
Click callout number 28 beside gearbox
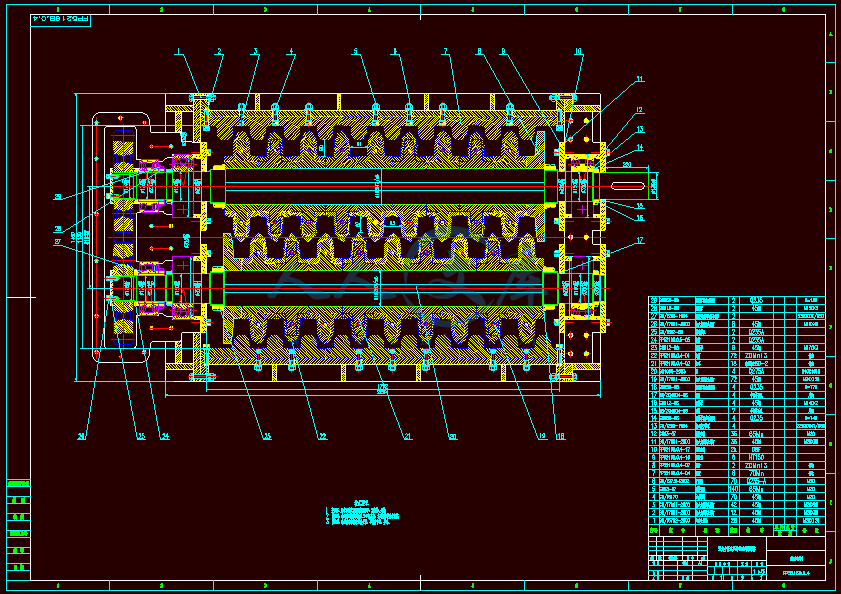(58, 229)
